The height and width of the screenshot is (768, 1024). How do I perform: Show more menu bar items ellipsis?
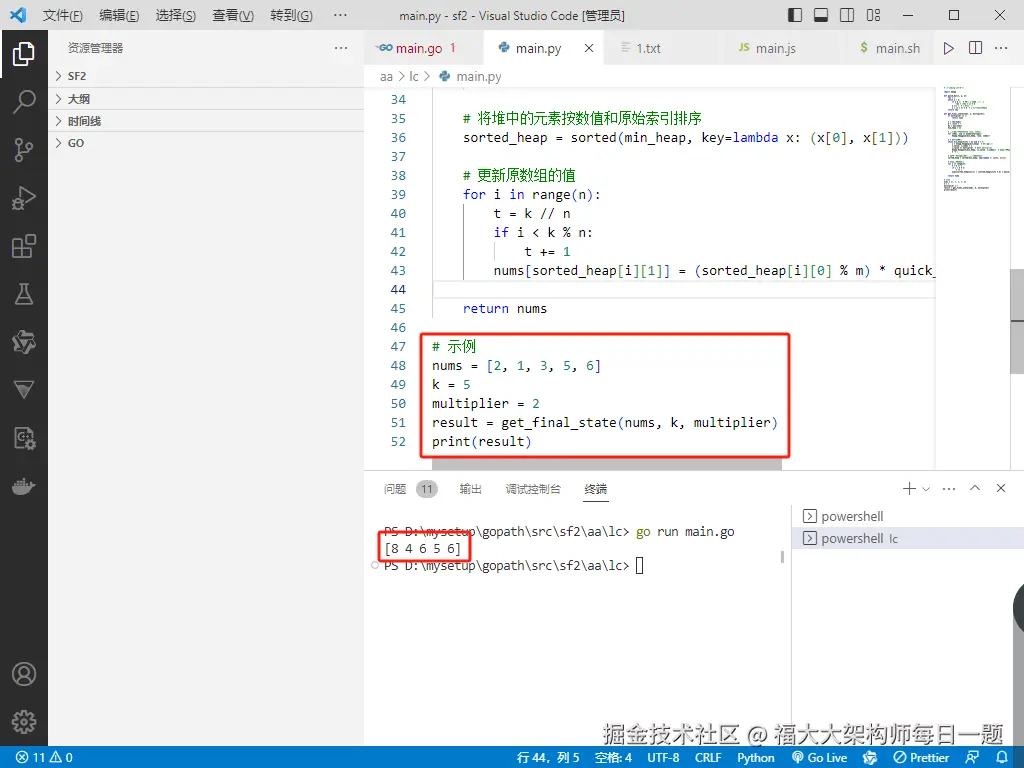[x=340, y=15]
